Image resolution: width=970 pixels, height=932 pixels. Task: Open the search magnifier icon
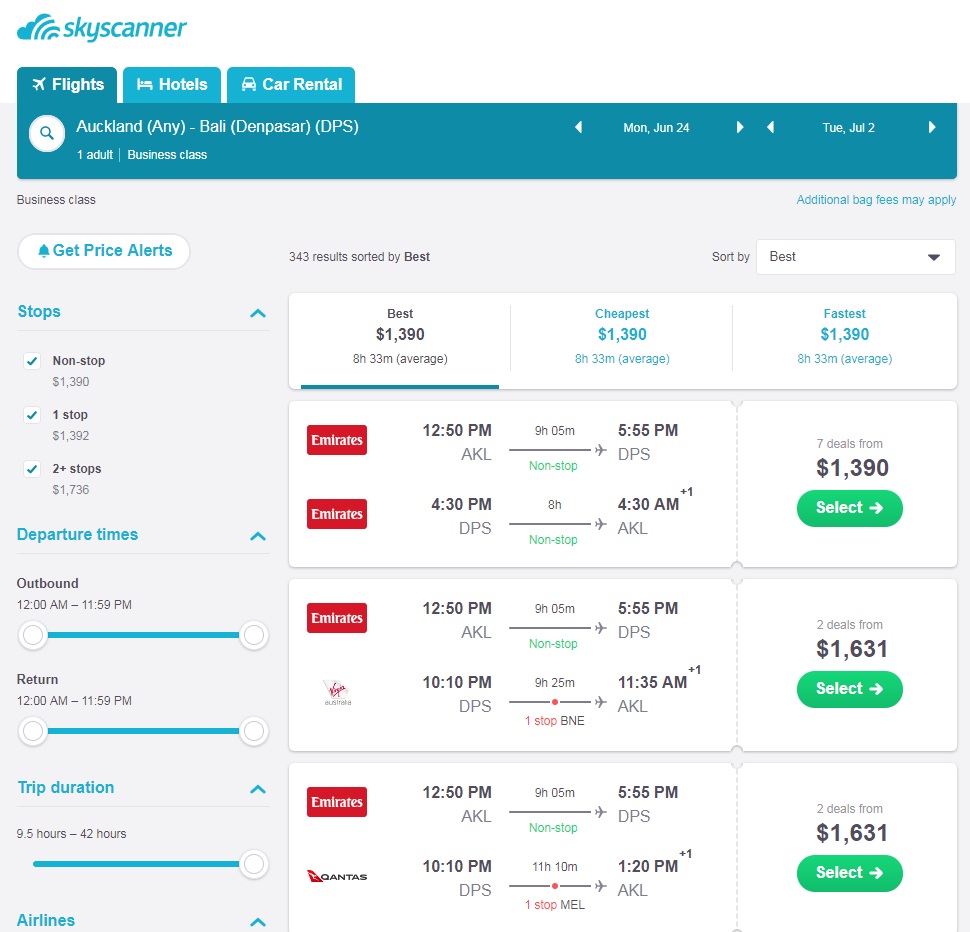(47, 133)
